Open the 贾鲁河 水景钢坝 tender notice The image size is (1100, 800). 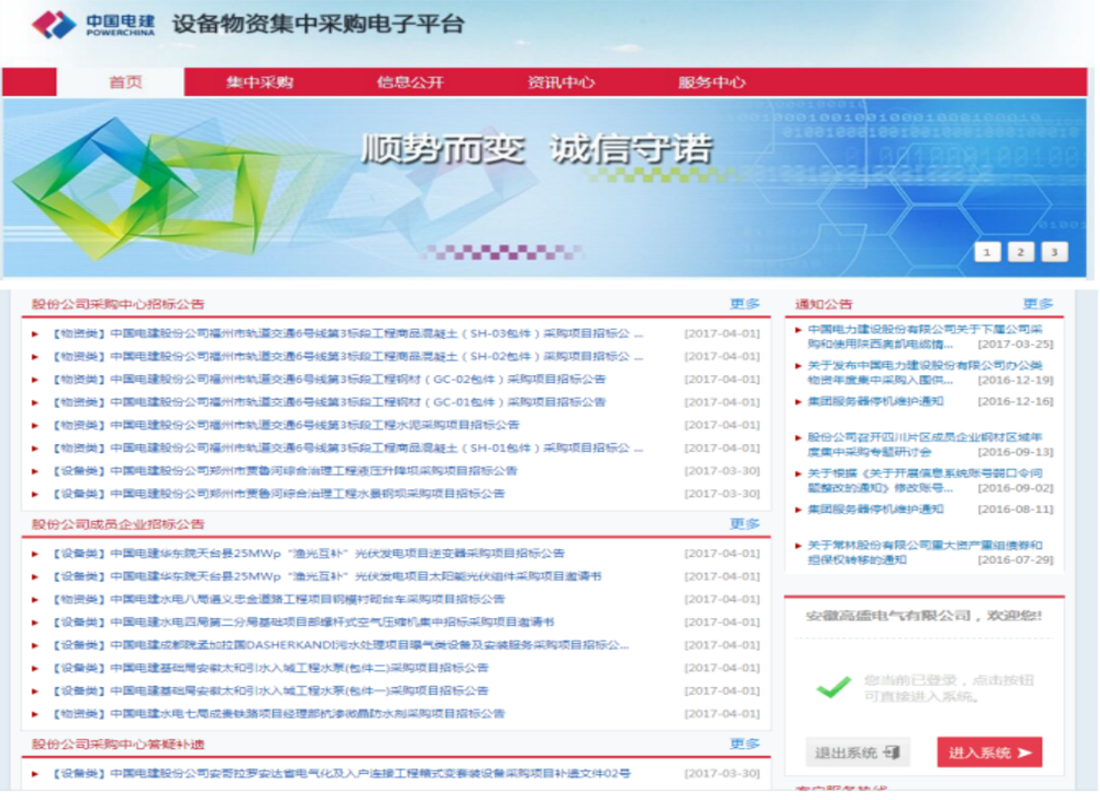(279, 493)
